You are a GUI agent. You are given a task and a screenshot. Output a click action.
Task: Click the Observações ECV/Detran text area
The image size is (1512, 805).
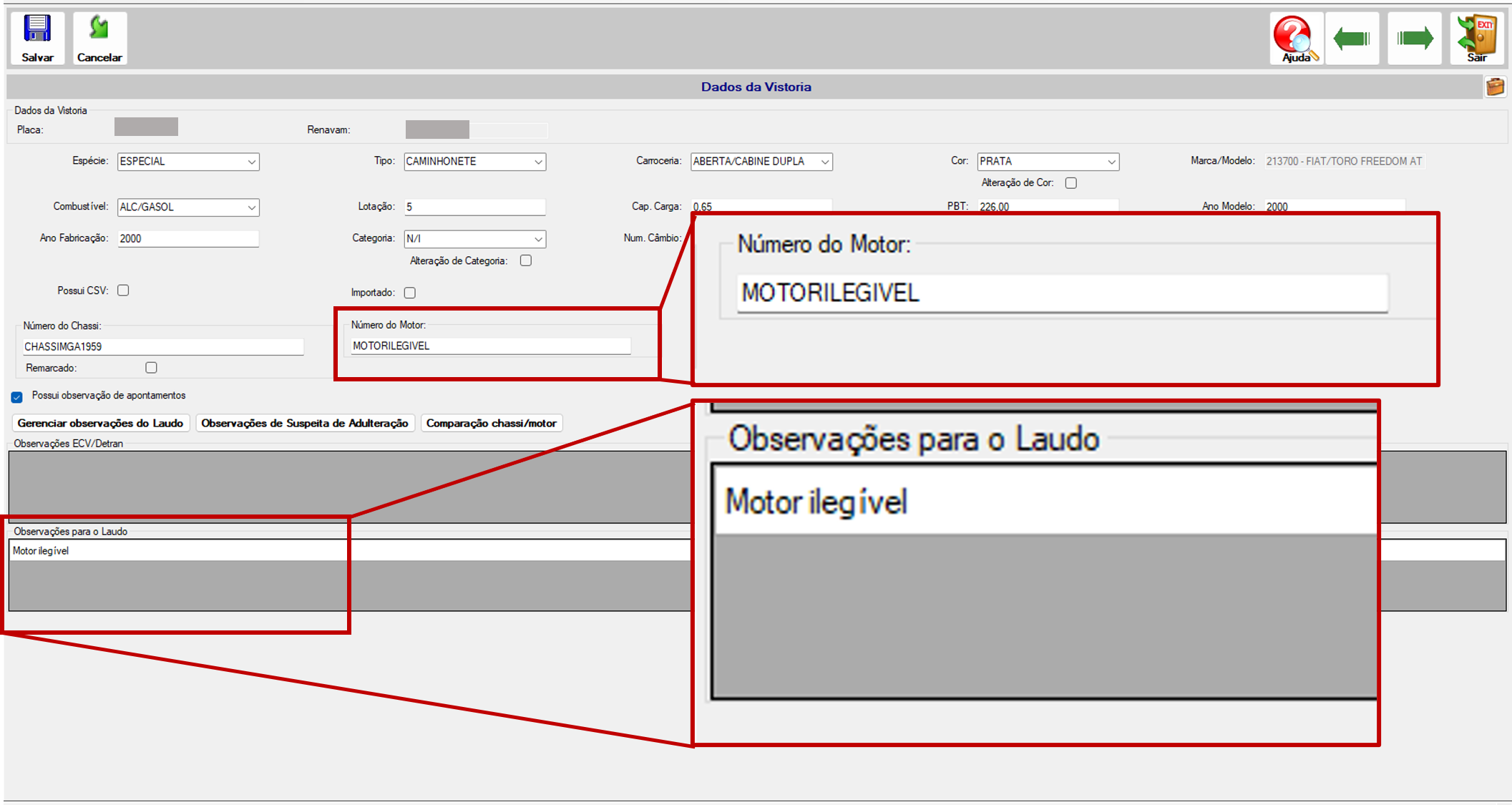(350, 487)
